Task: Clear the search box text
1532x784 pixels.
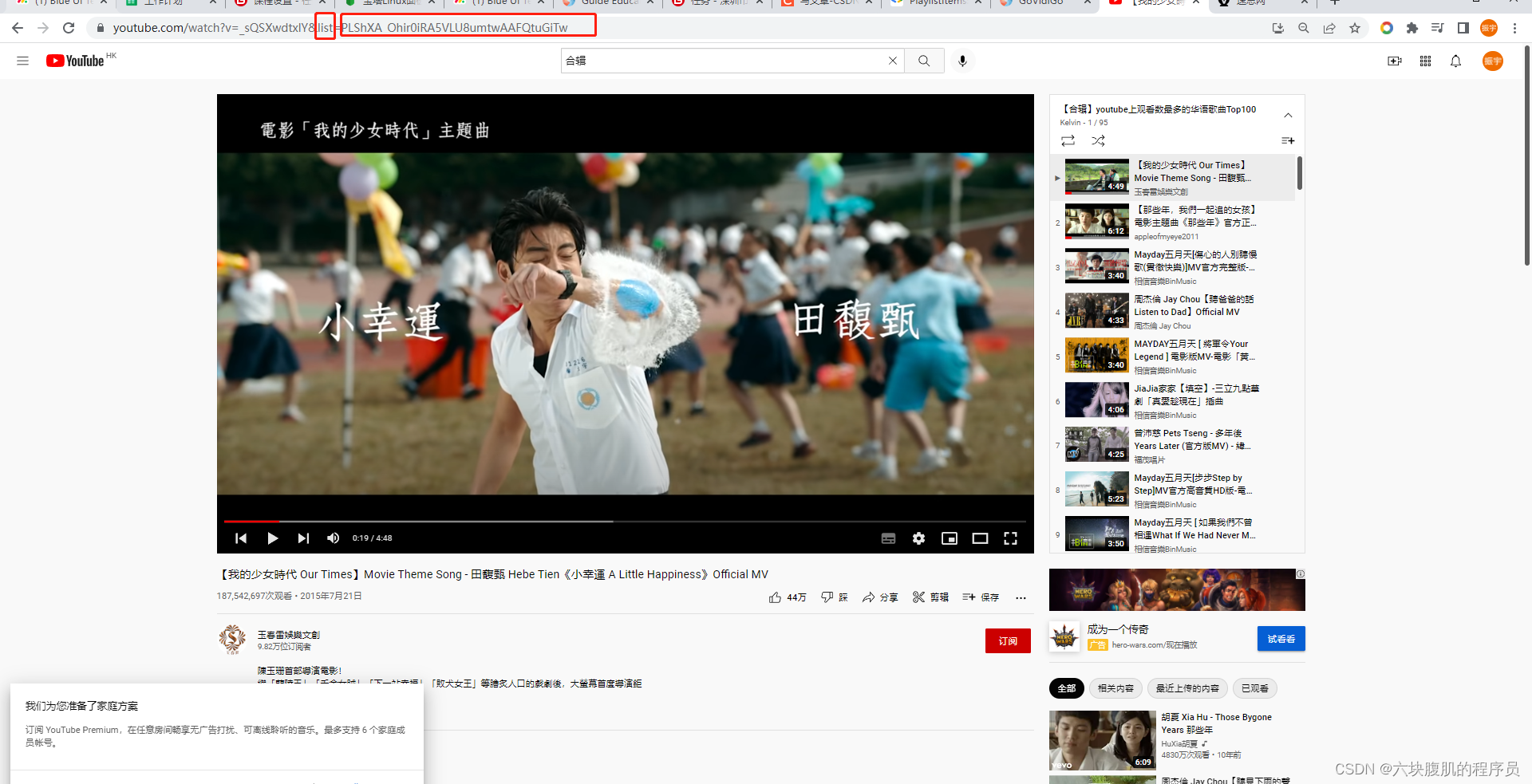Action: (893, 61)
